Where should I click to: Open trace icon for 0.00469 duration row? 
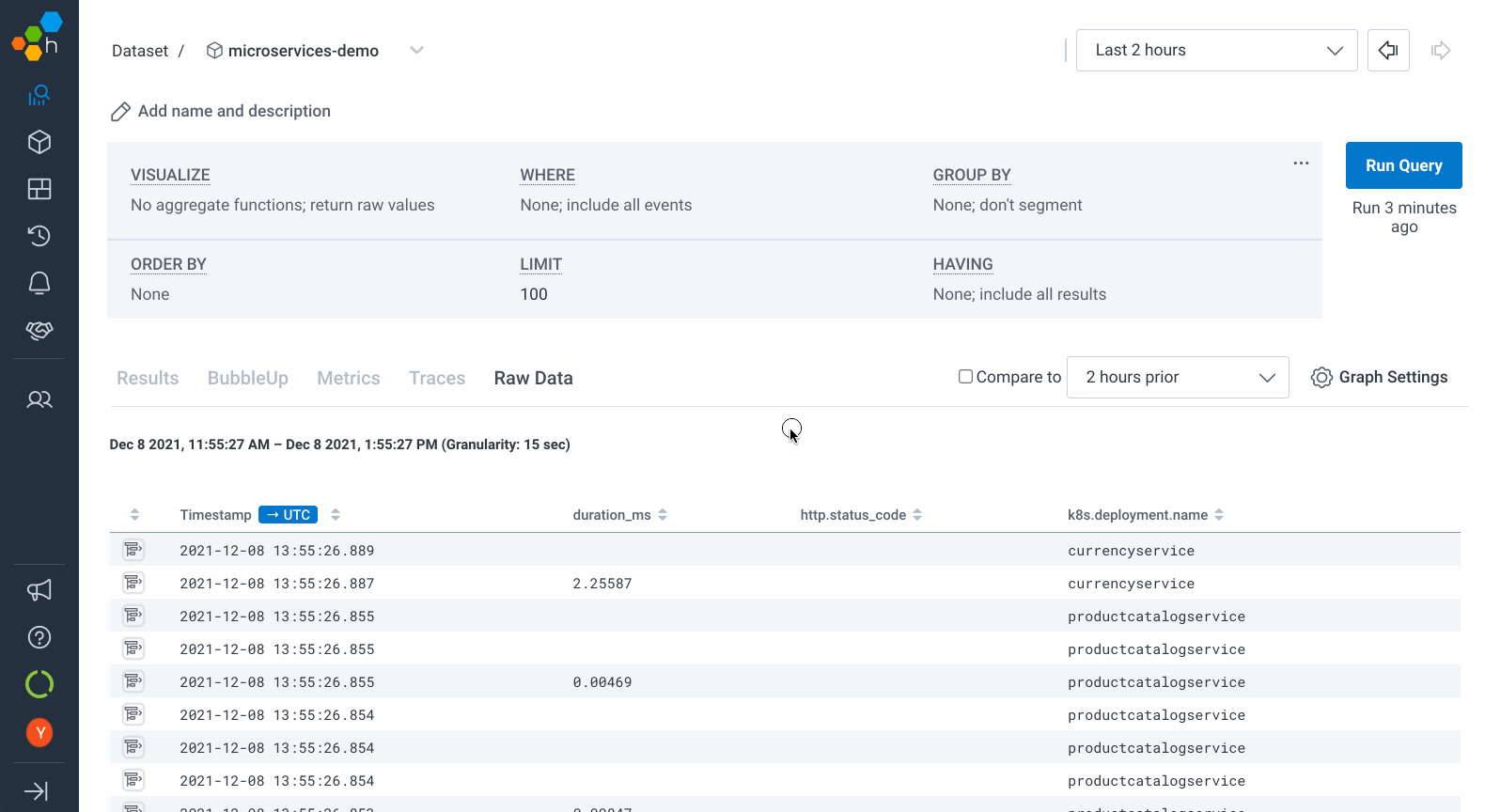coord(133,681)
